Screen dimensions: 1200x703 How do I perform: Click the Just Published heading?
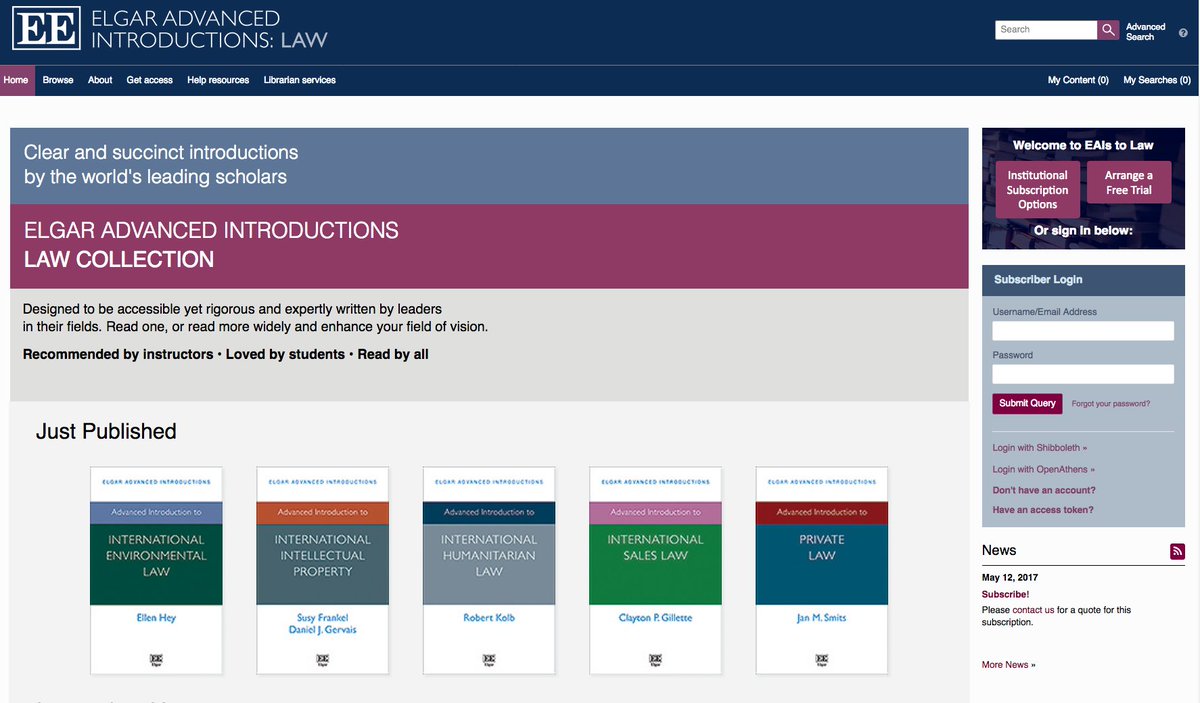[x=106, y=431]
